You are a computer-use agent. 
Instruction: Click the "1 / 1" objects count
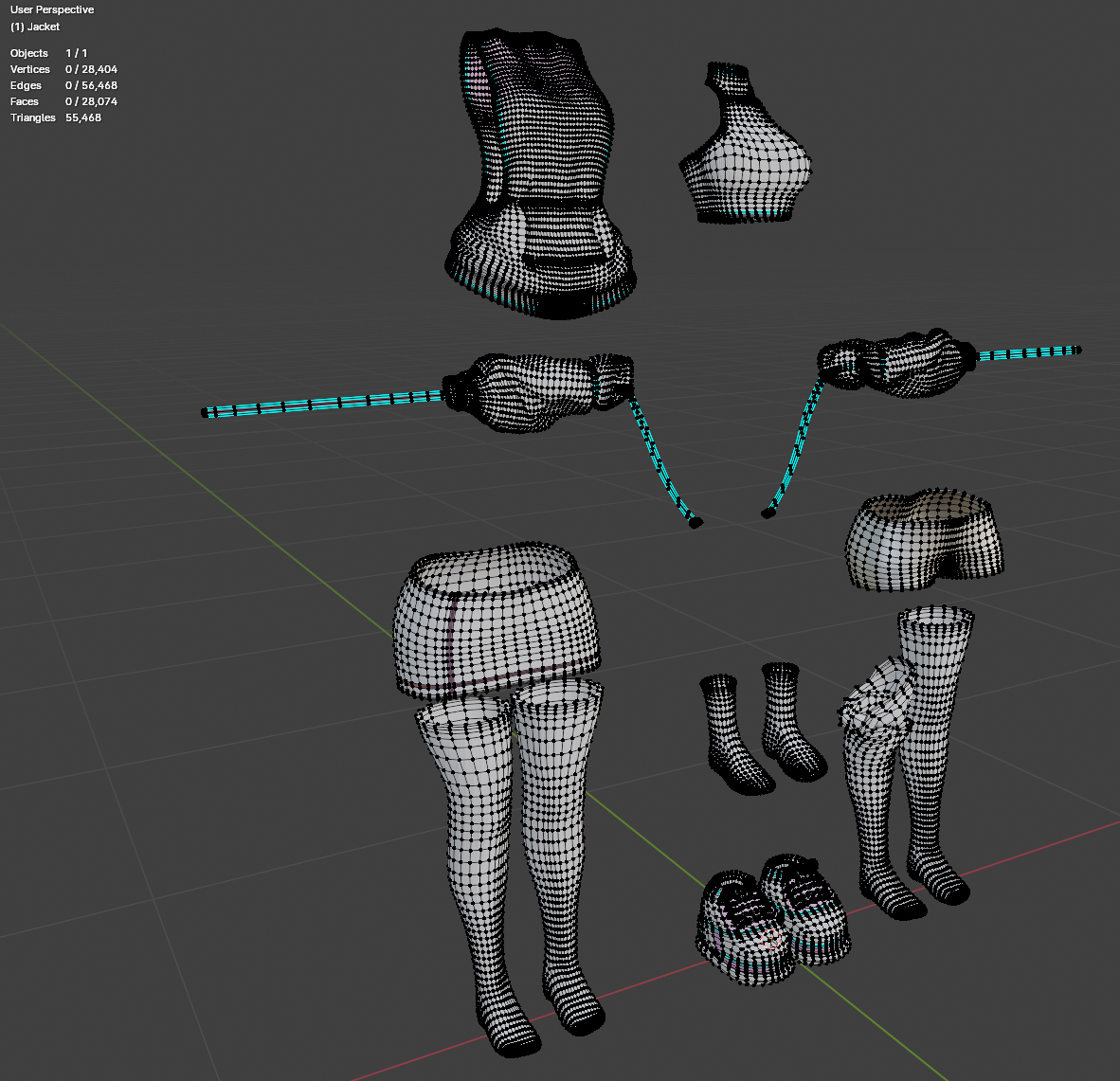tap(77, 54)
